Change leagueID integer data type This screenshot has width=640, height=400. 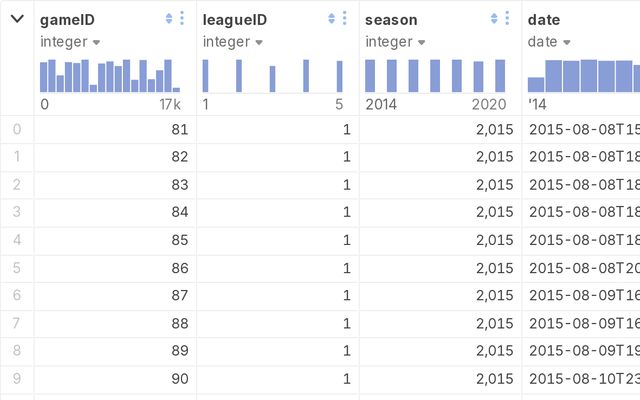(233, 42)
